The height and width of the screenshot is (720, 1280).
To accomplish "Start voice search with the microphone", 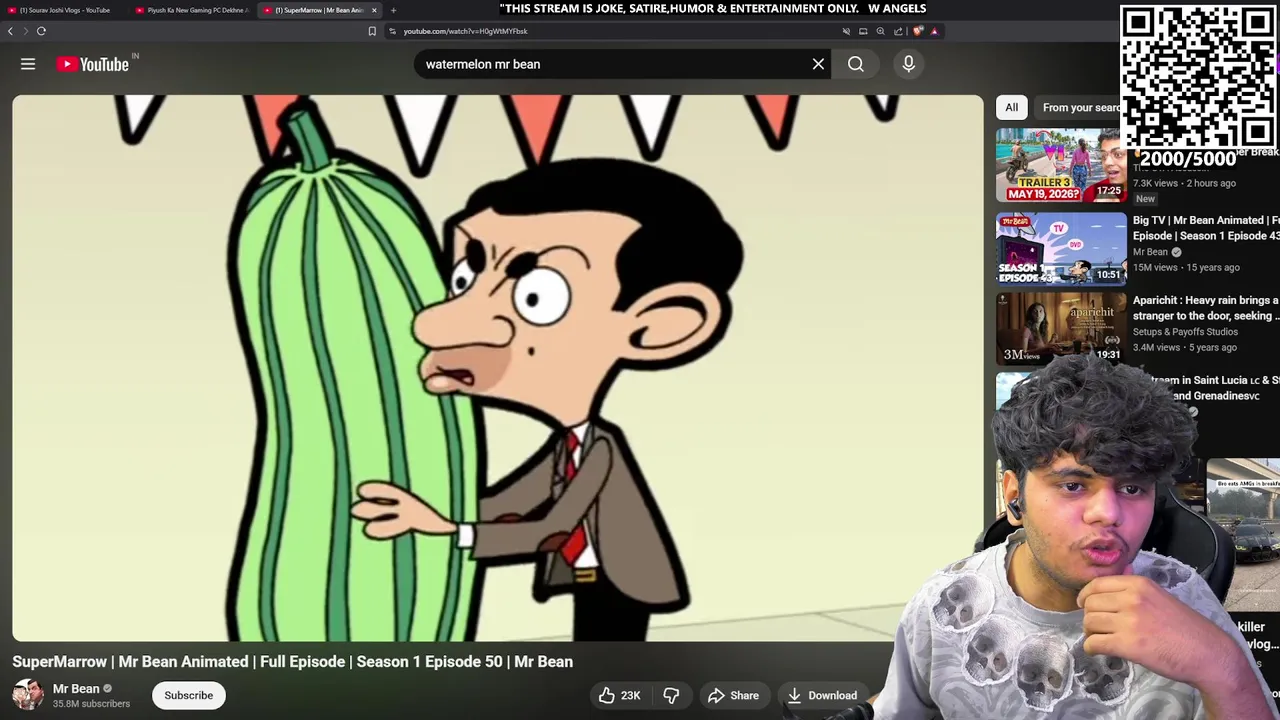I will pyautogui.click(x=908, y=64).
